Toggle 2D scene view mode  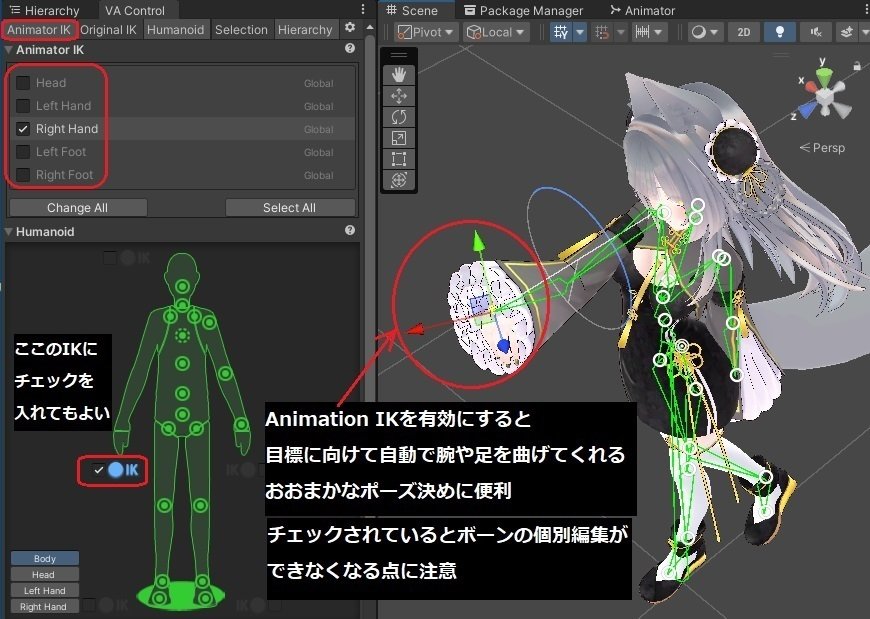point(743,32)
